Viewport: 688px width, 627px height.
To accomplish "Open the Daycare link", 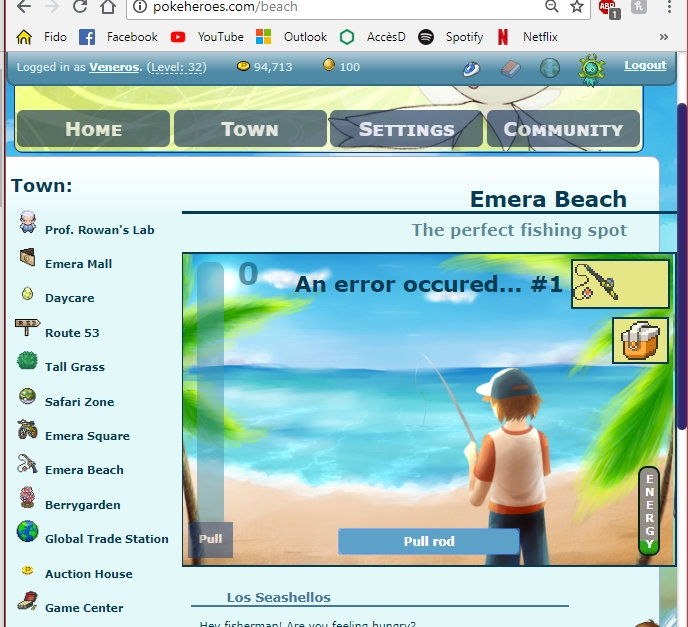I will coord(70,298).
